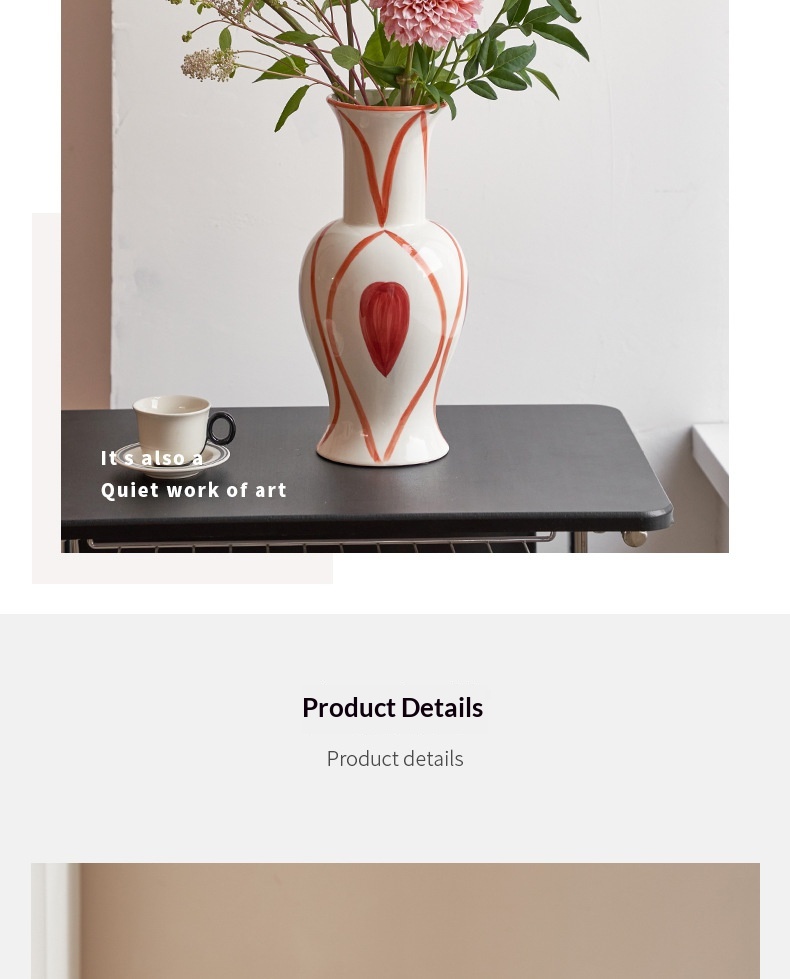790x979 pixels.
Task: Click the "Product Details" bold heading
Action: click(392, 708)
